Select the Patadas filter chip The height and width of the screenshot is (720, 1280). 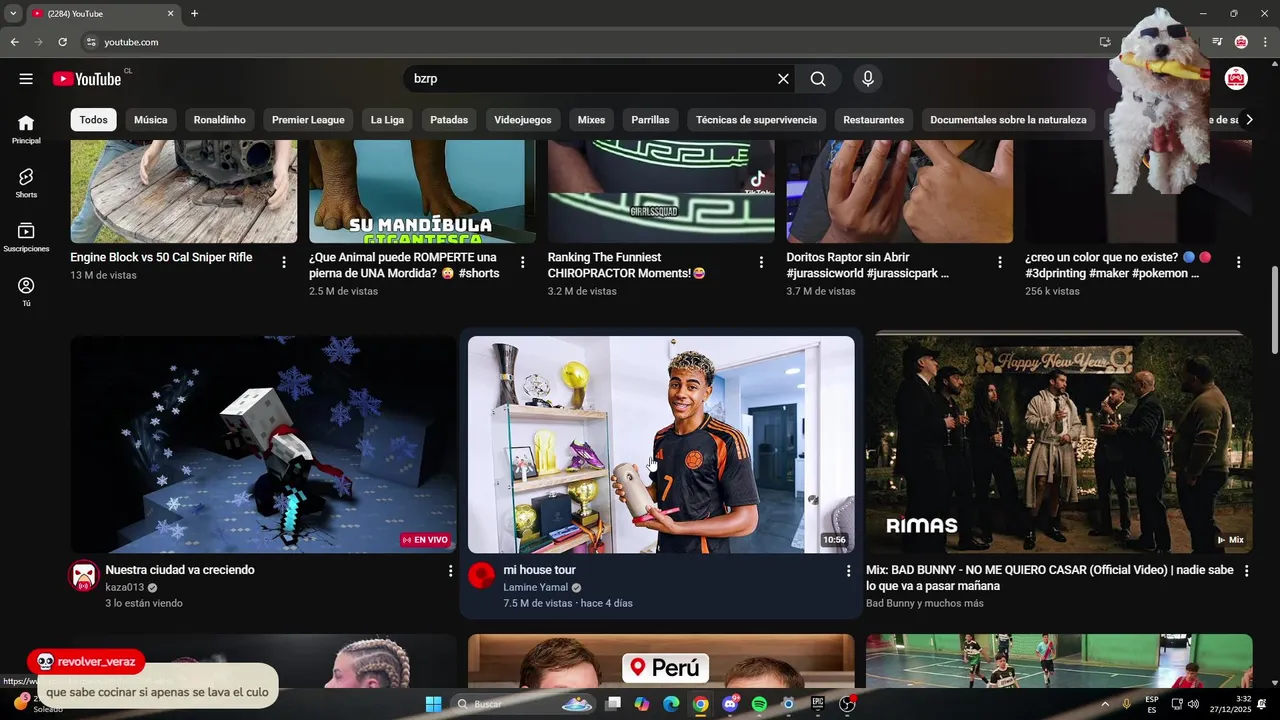click(449, 120)
